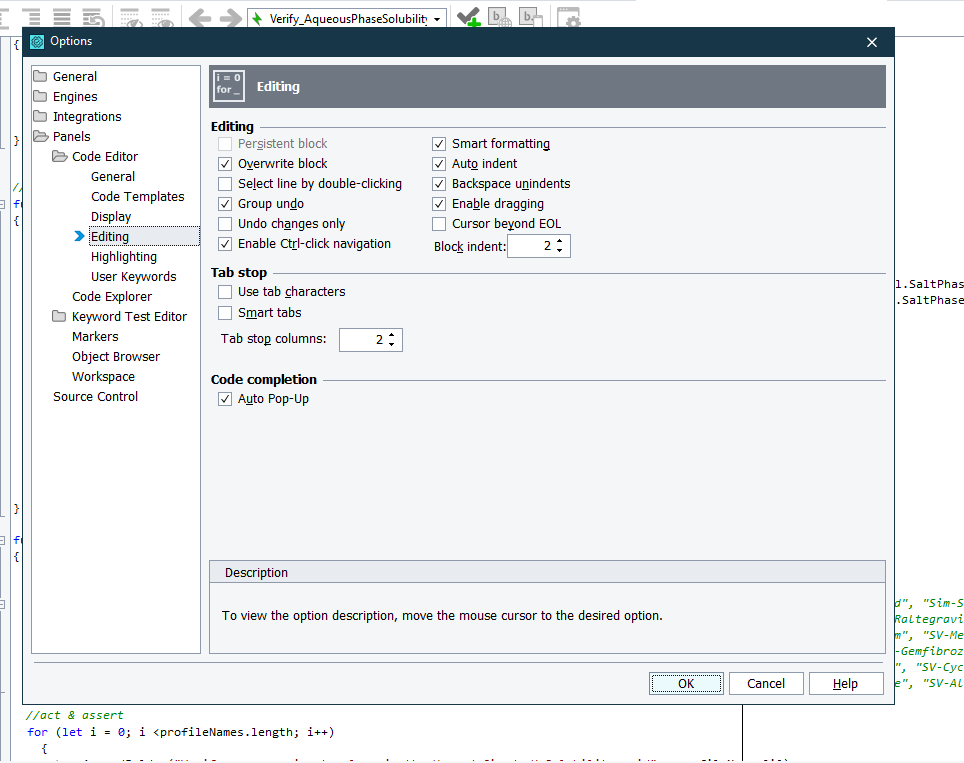This screenshot has width=964, height=763.
Task: Click the Tab stop columns input field
Action: click(360, 340)
